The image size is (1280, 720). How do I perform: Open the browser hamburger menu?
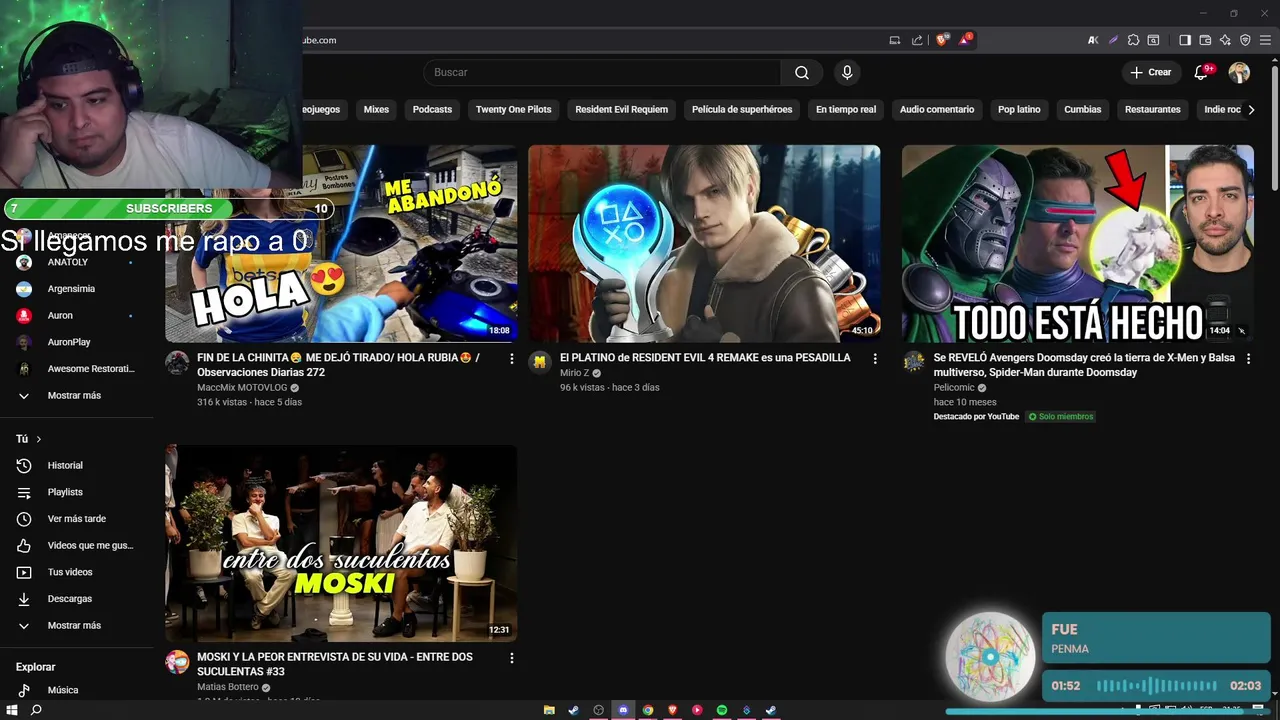pyautogui.click(x=1265, y=40)
